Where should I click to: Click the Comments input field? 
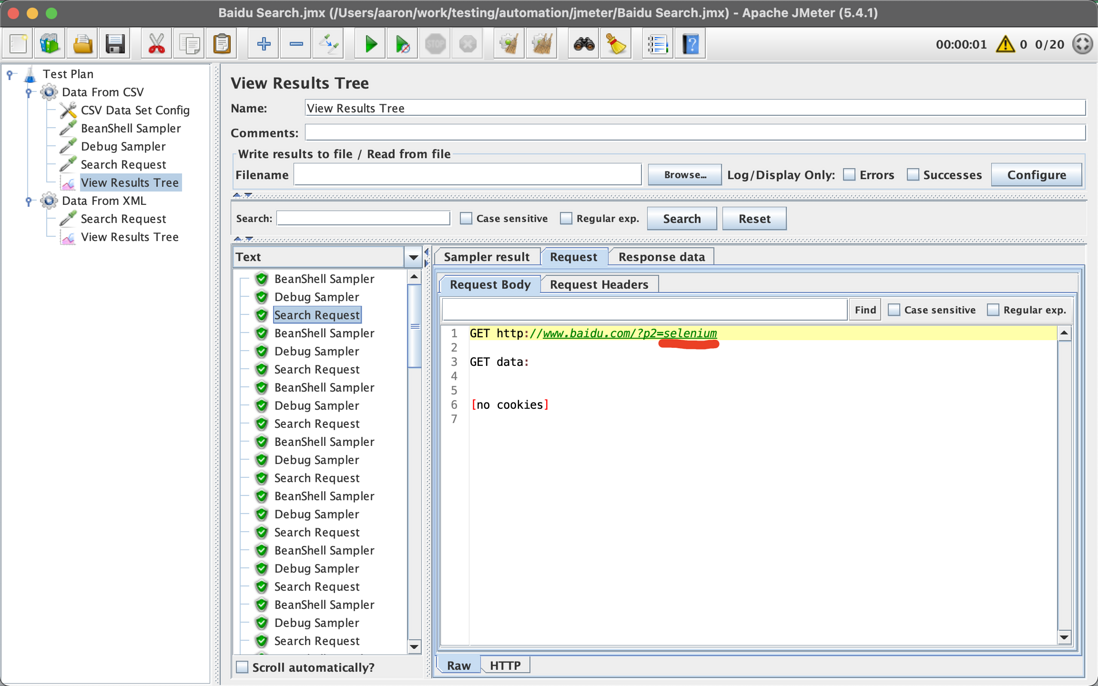pyautogui.click(x=695, y=133)
